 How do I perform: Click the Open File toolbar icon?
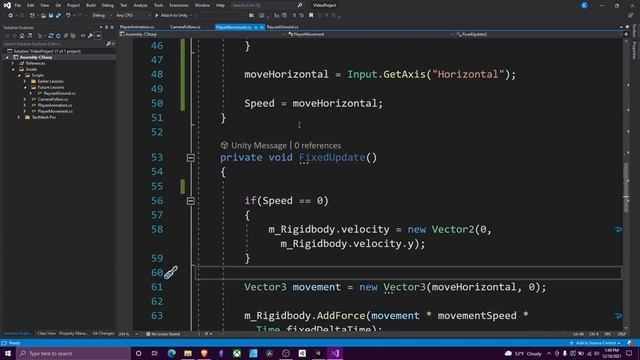pyautogui.click(x=43, y=16)
